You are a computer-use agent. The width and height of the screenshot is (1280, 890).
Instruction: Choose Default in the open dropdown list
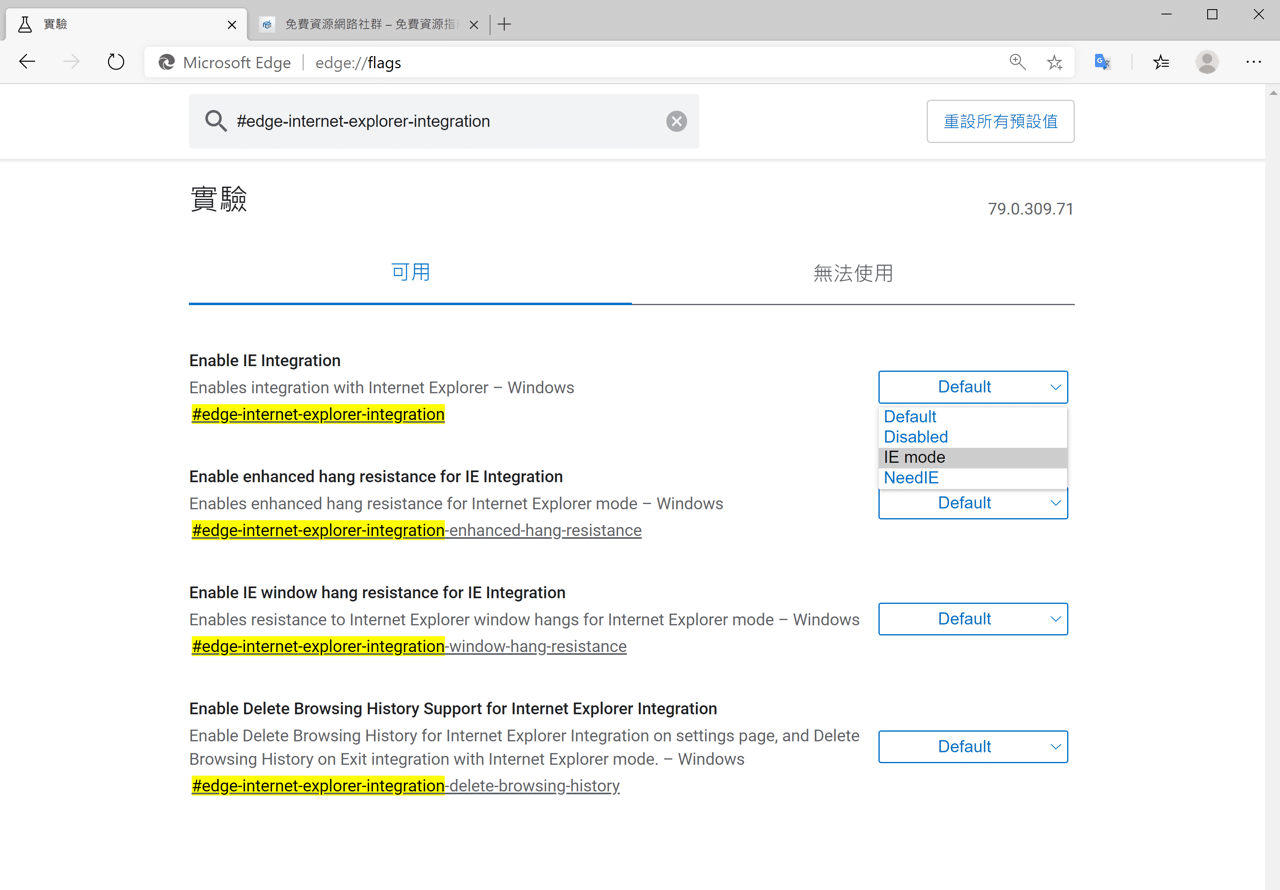(973, 417)
